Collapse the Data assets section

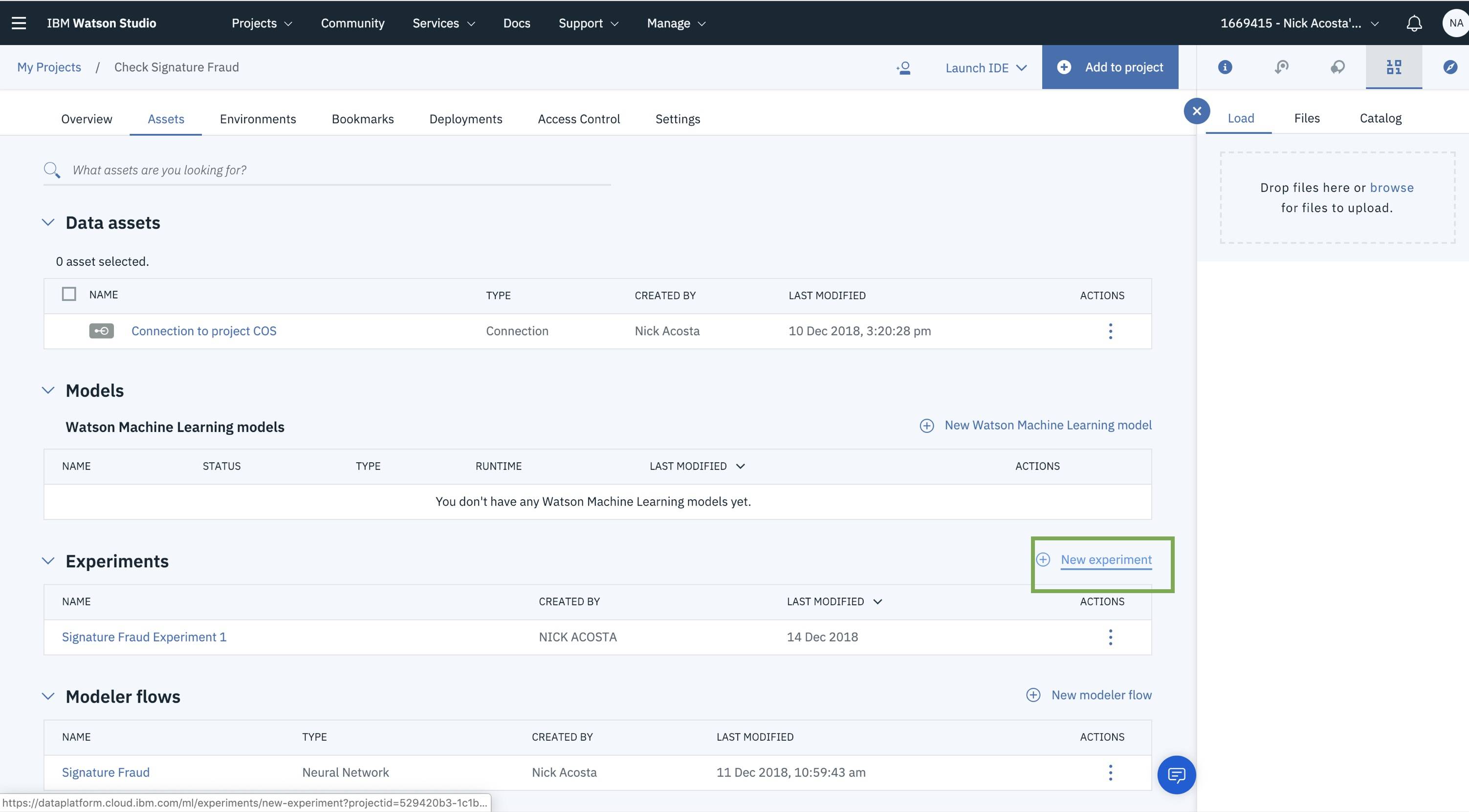pos(48,222)
